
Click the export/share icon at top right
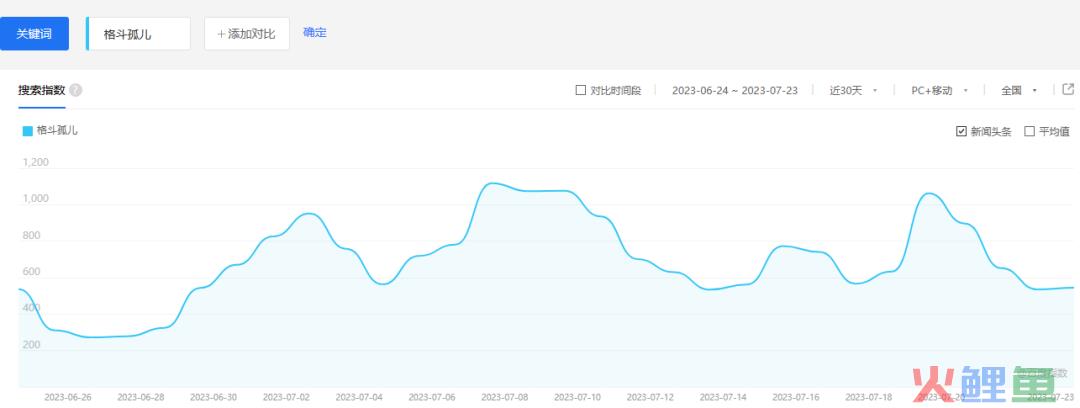point(1068,89)
